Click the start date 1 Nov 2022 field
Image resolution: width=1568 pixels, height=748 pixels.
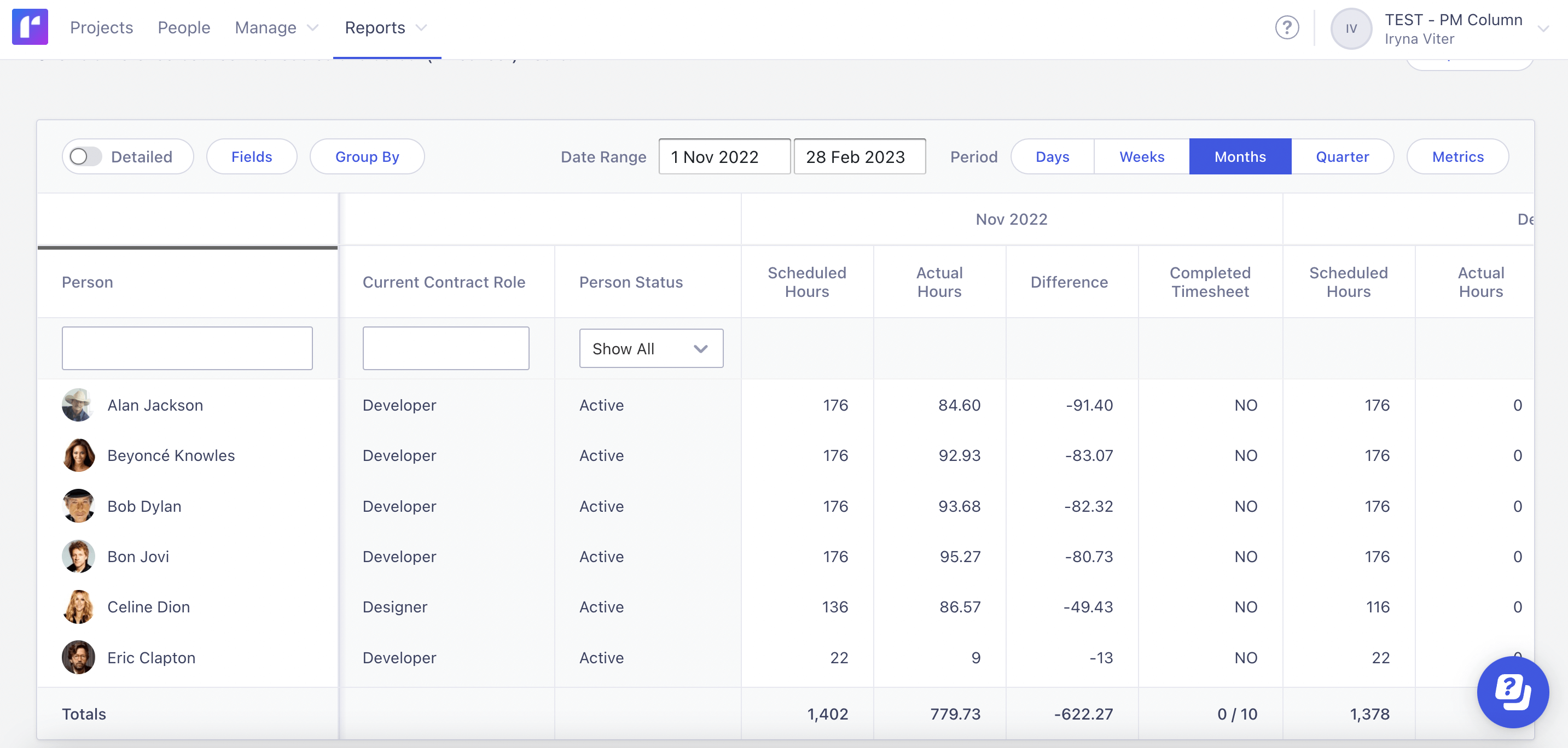(x=724, y=157)
